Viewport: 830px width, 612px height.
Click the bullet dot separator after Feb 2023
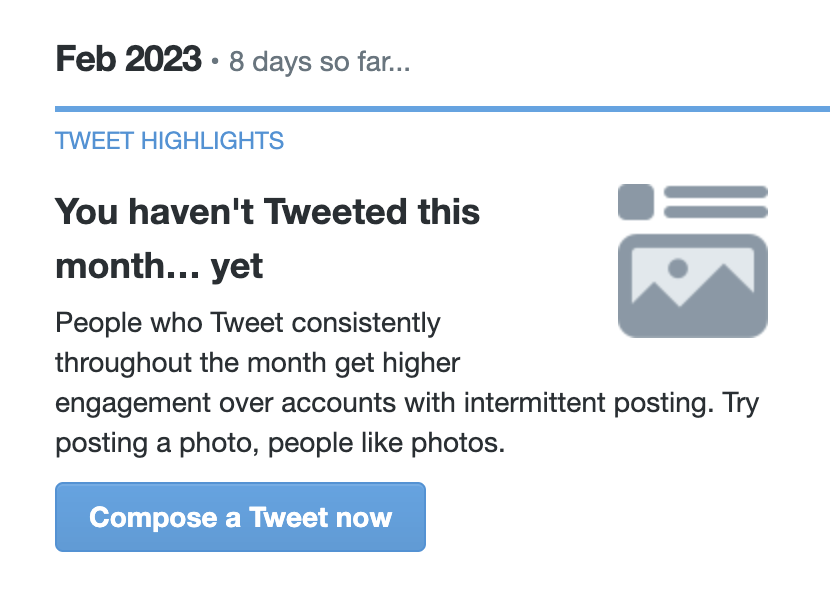[214, 61]
